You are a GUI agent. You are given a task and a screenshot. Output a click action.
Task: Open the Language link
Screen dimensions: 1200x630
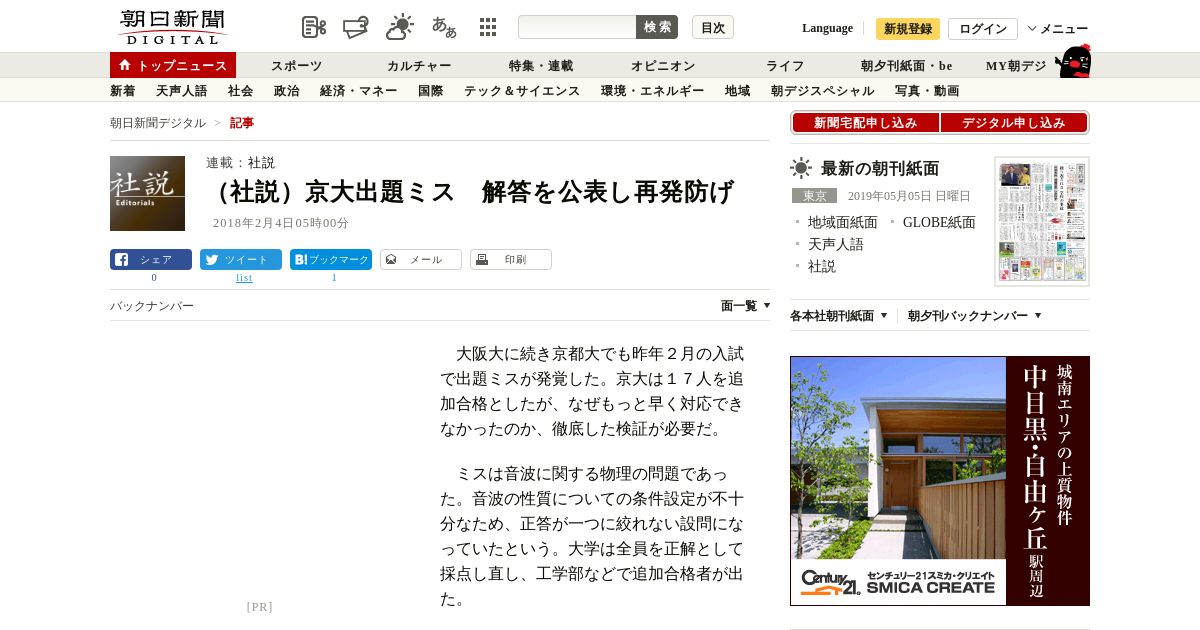(x=827, y=28)
